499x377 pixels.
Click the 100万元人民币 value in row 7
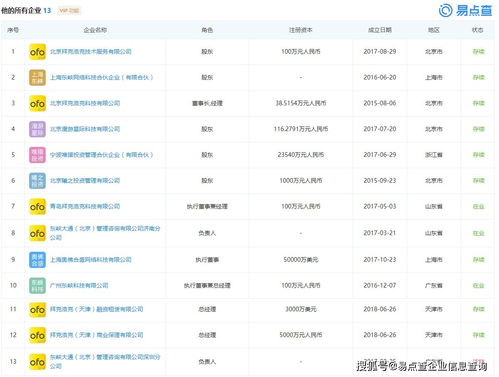click(x=301, y=206)
